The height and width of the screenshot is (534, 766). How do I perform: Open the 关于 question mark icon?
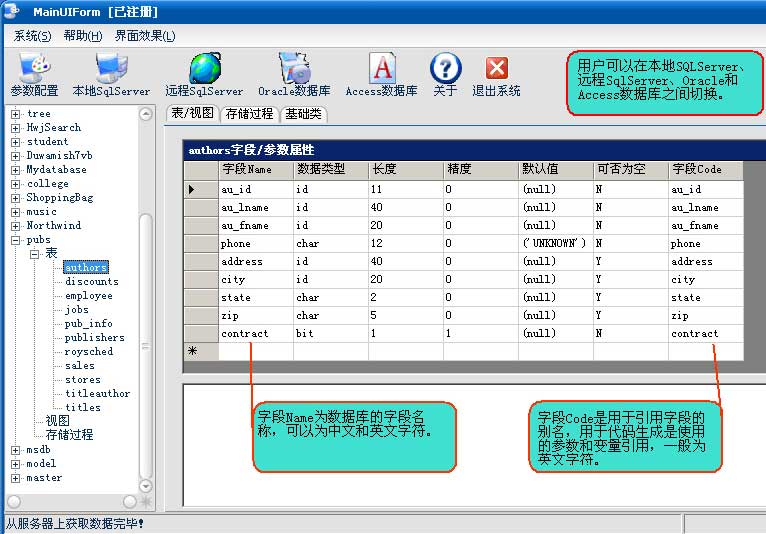[x=445, y=70]
